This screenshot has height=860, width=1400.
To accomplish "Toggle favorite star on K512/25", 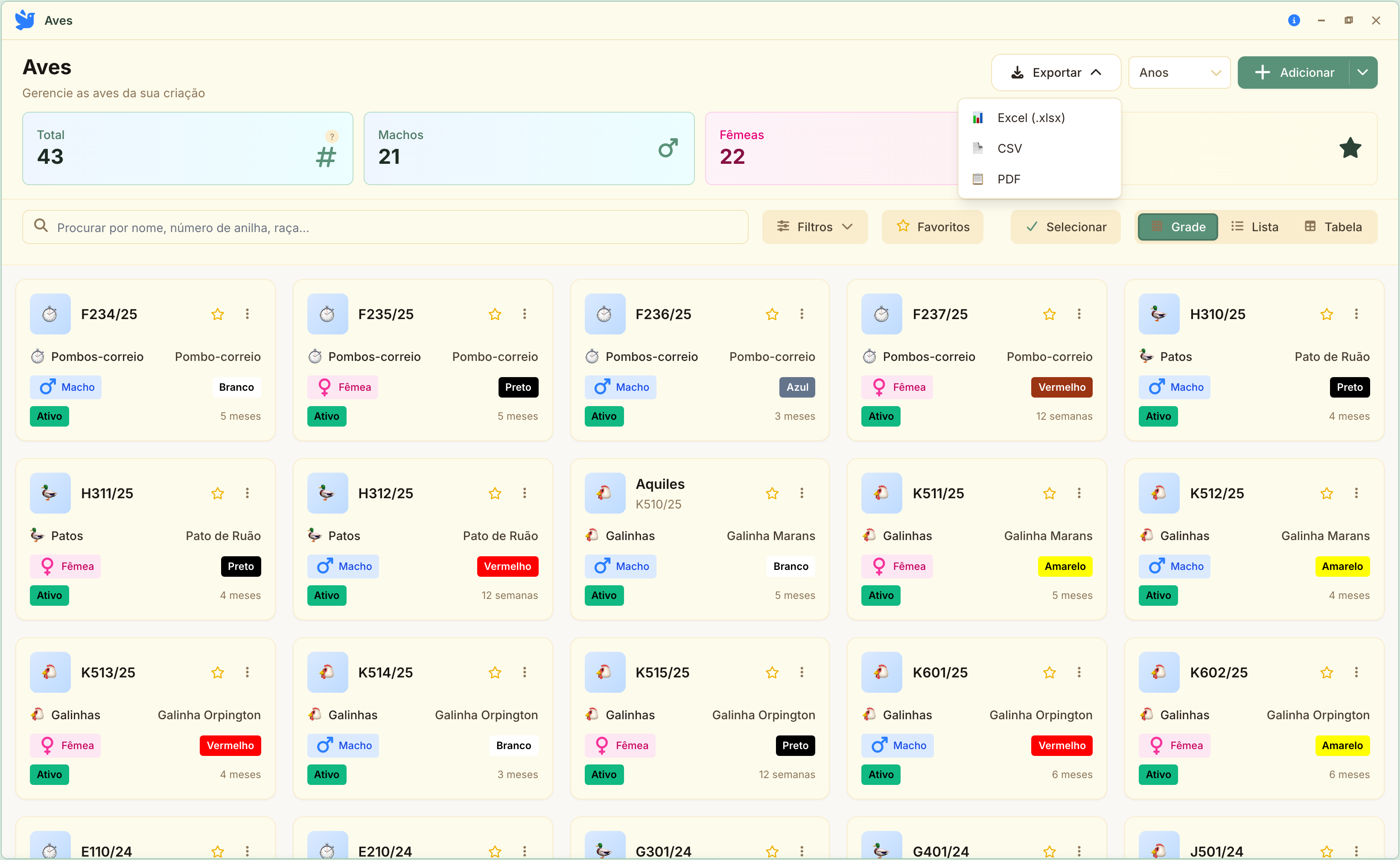I will pos(1327,493).
